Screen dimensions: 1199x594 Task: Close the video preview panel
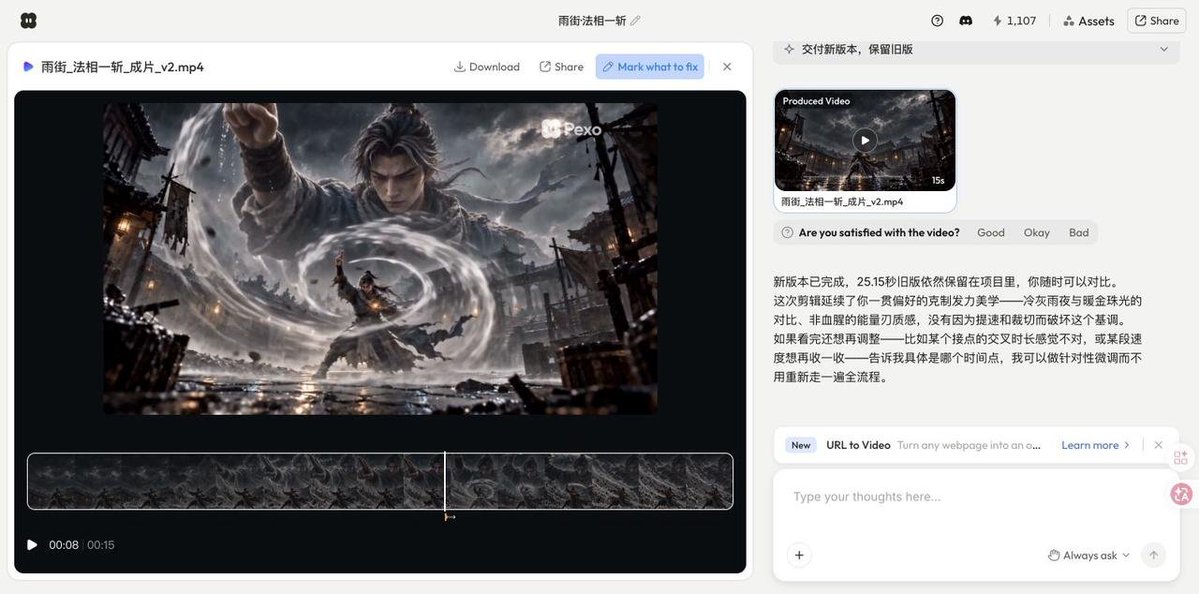(x=727, y=67)
